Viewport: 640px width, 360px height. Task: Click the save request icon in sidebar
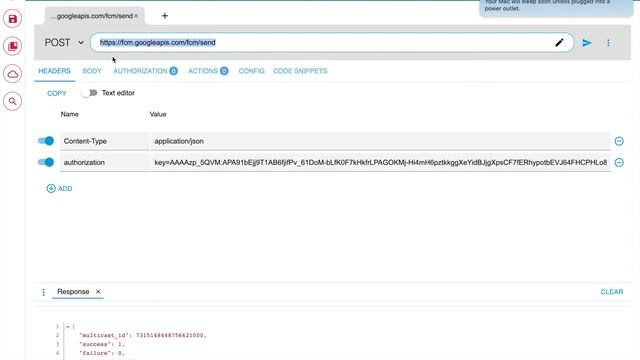(x=13, y=19)
